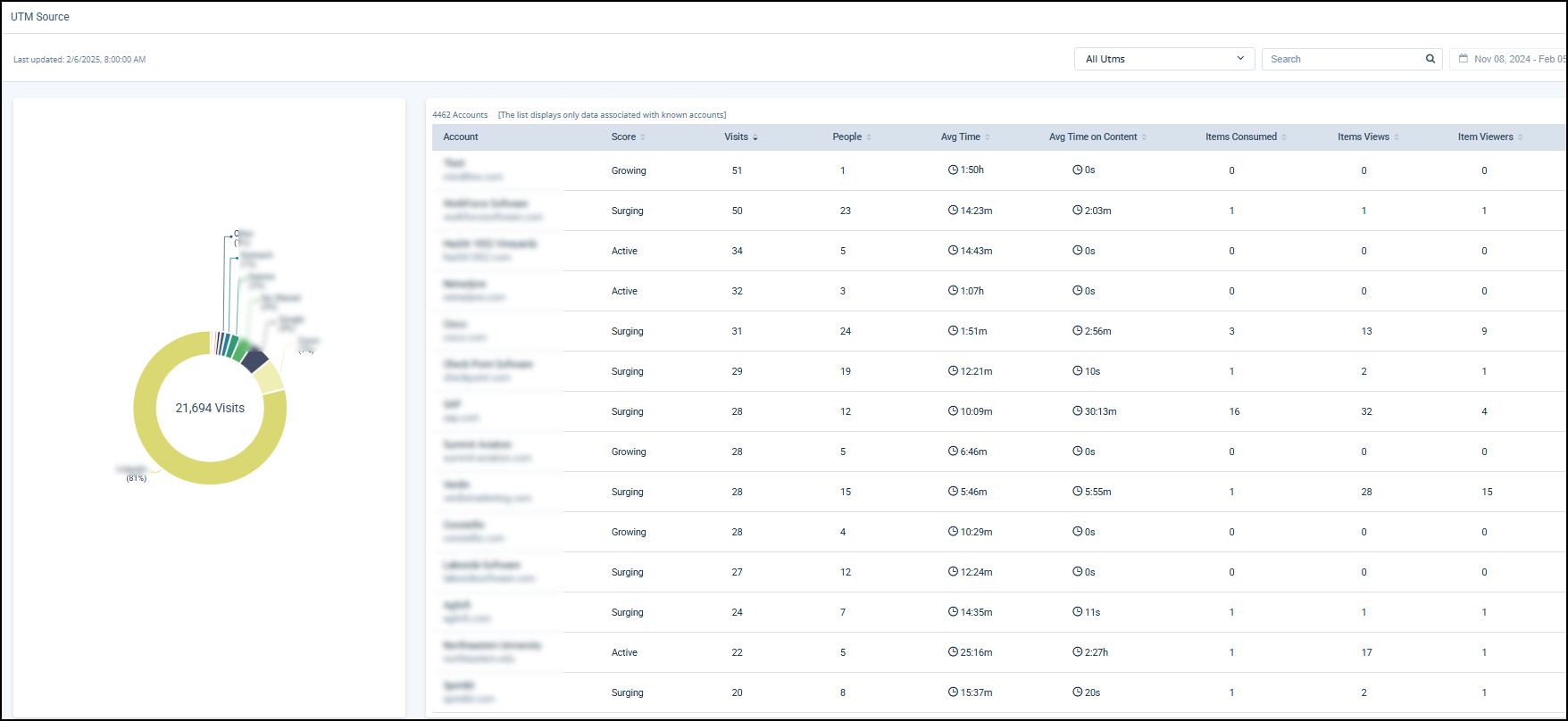Click the 21,694 Visits chart center label
This screenshot has height=721, width=1568.
click(210, 408)
